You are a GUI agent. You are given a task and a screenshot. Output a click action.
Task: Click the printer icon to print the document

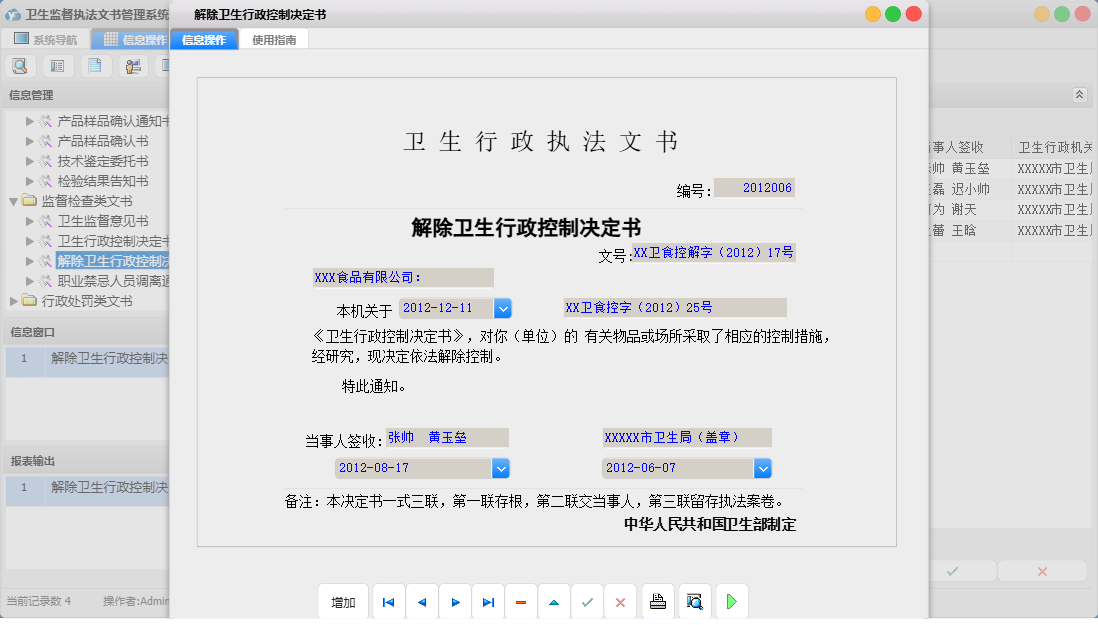tap(658, 601)
